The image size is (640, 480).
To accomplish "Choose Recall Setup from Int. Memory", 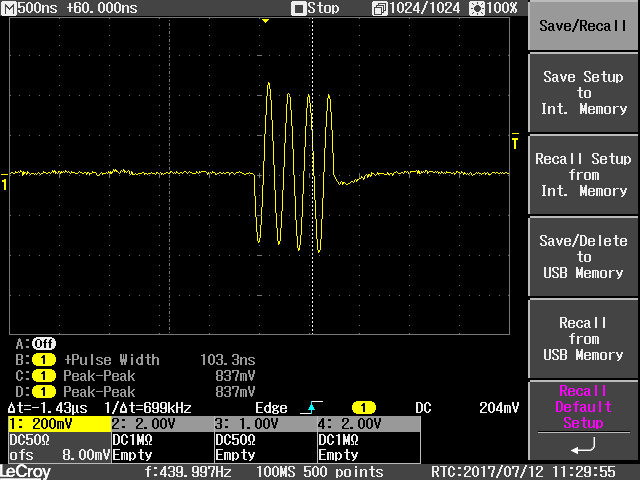I will [583, 175].
